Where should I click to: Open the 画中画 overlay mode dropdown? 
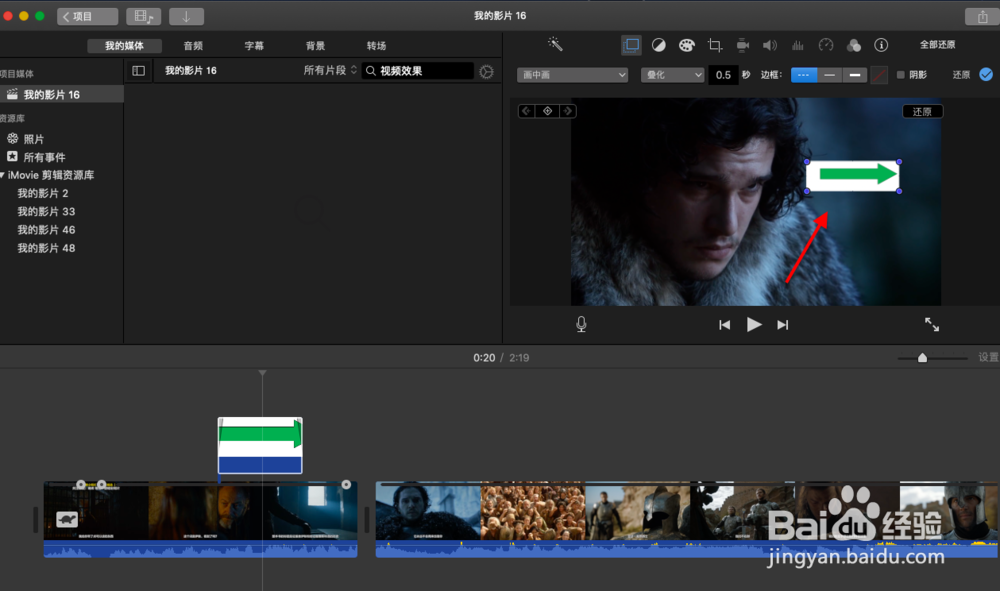[x=572, y=74]
